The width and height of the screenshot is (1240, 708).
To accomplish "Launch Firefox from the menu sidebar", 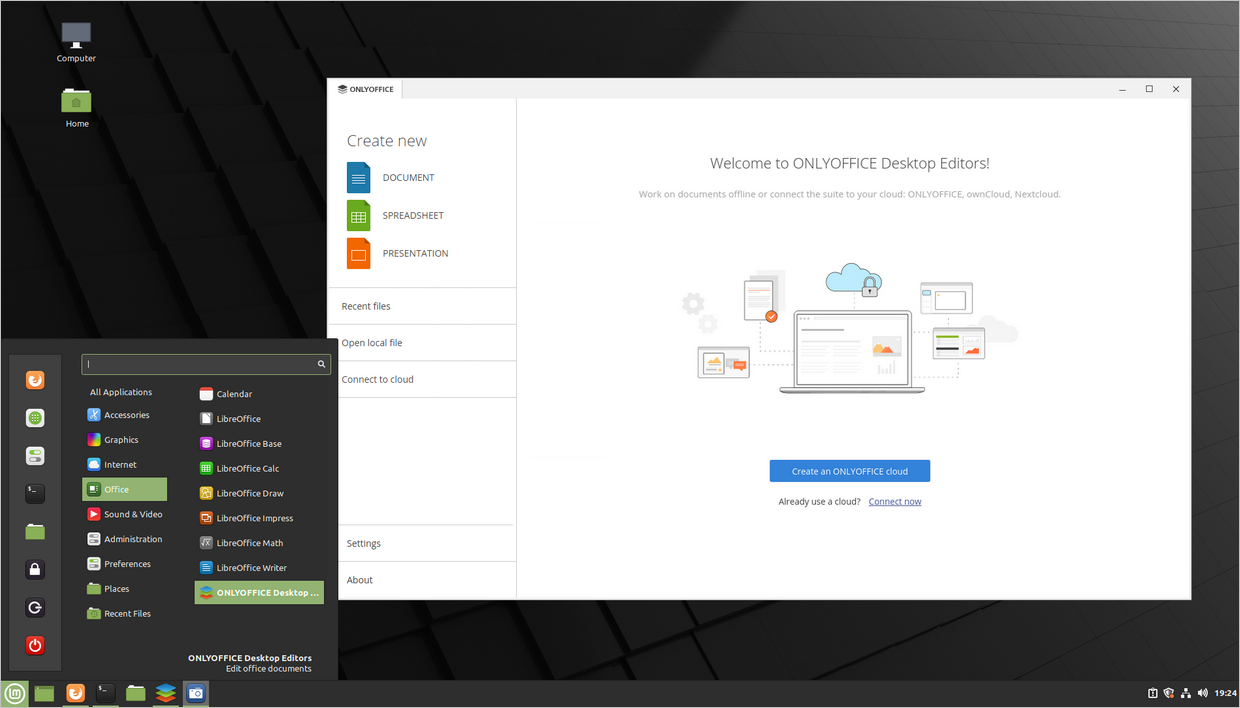I will point(35,380).
